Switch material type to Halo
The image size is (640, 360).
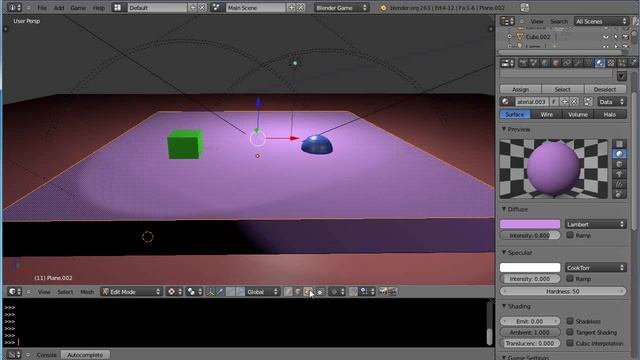point(610,115)
